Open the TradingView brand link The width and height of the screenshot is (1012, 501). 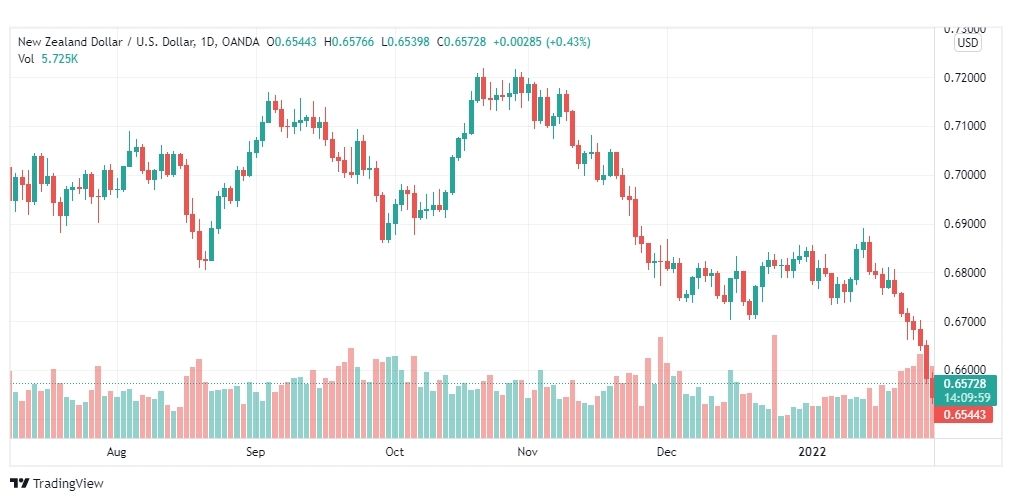tap(57, 483)
